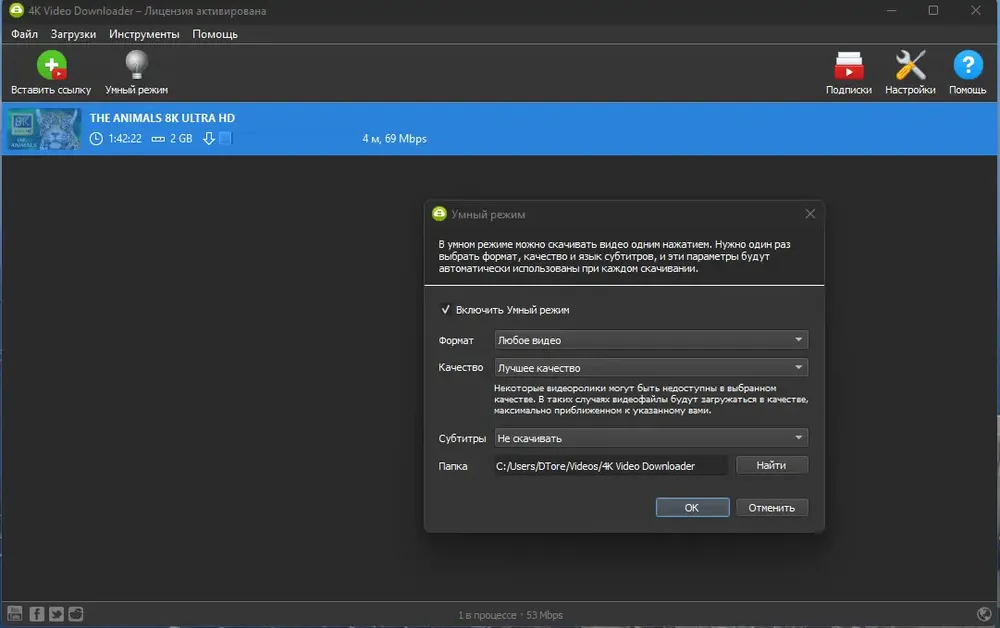Screen dimensions: 1000x628
Task: Stop the download using the square button
Action: pyautogui.click(x=225, y=138)
